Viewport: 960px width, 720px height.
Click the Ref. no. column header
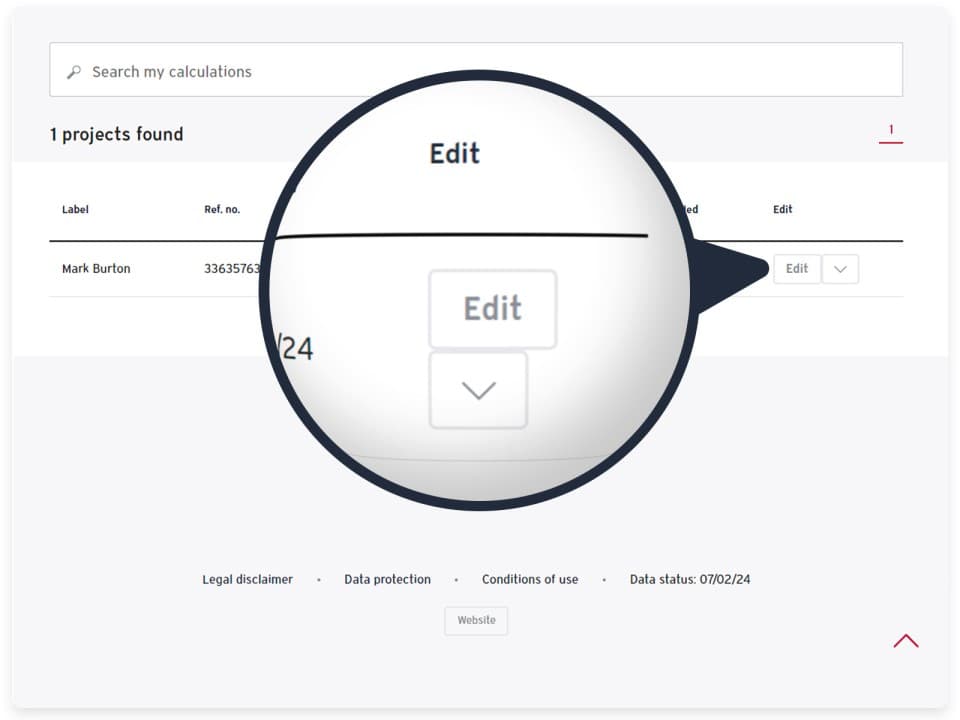(222, 210)
